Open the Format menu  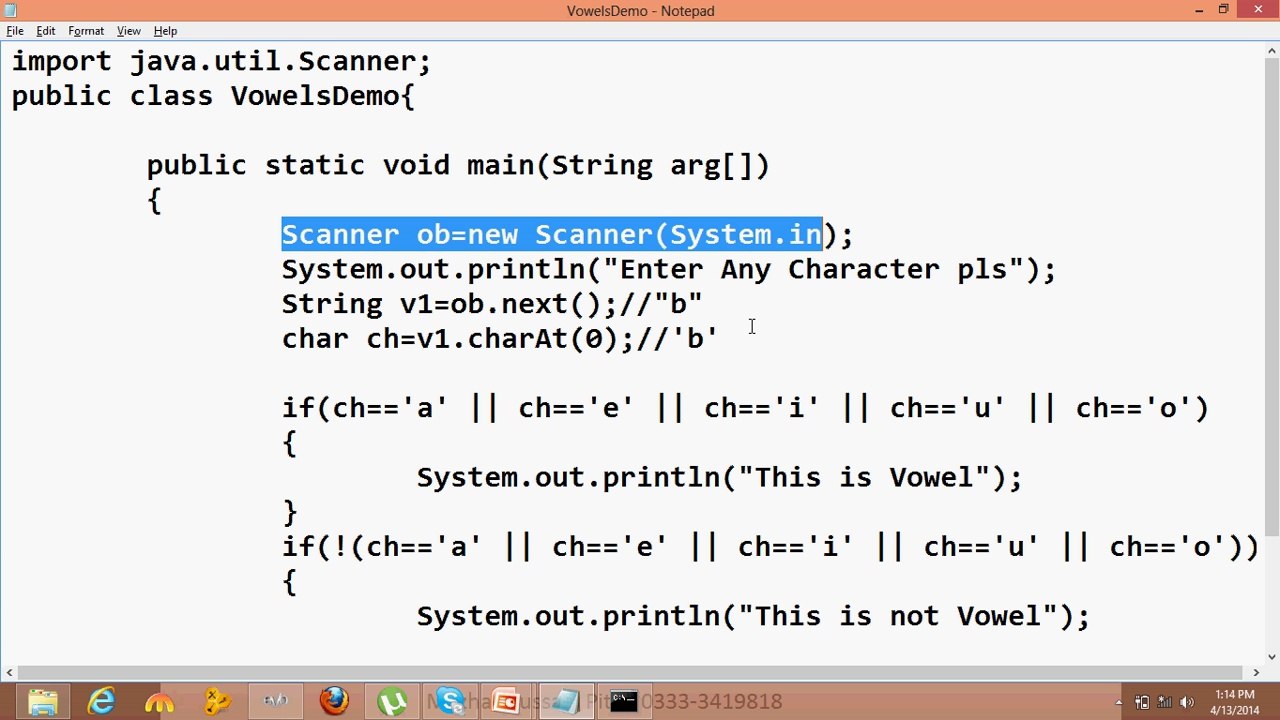[86, 31]
